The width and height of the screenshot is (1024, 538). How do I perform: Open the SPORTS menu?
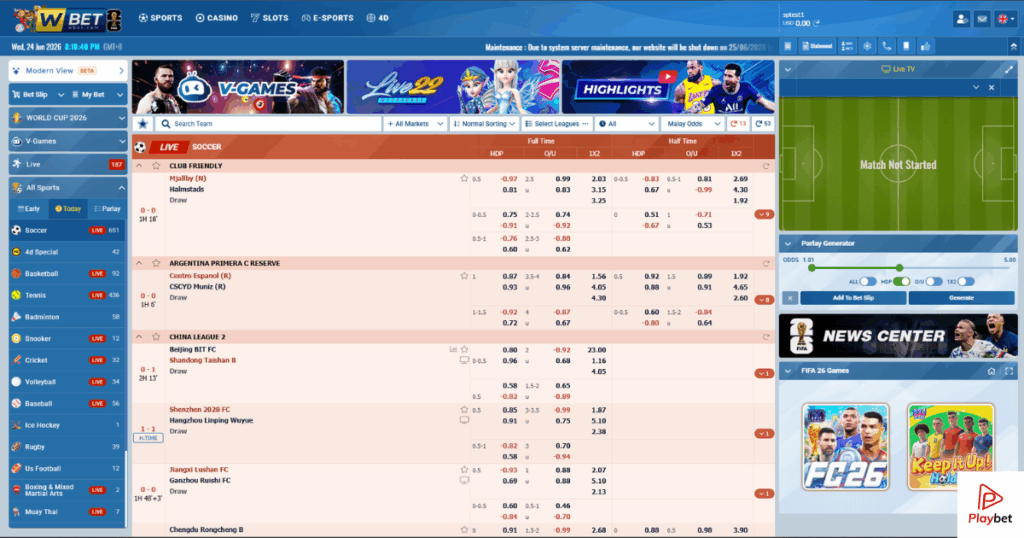click(160, 18)
